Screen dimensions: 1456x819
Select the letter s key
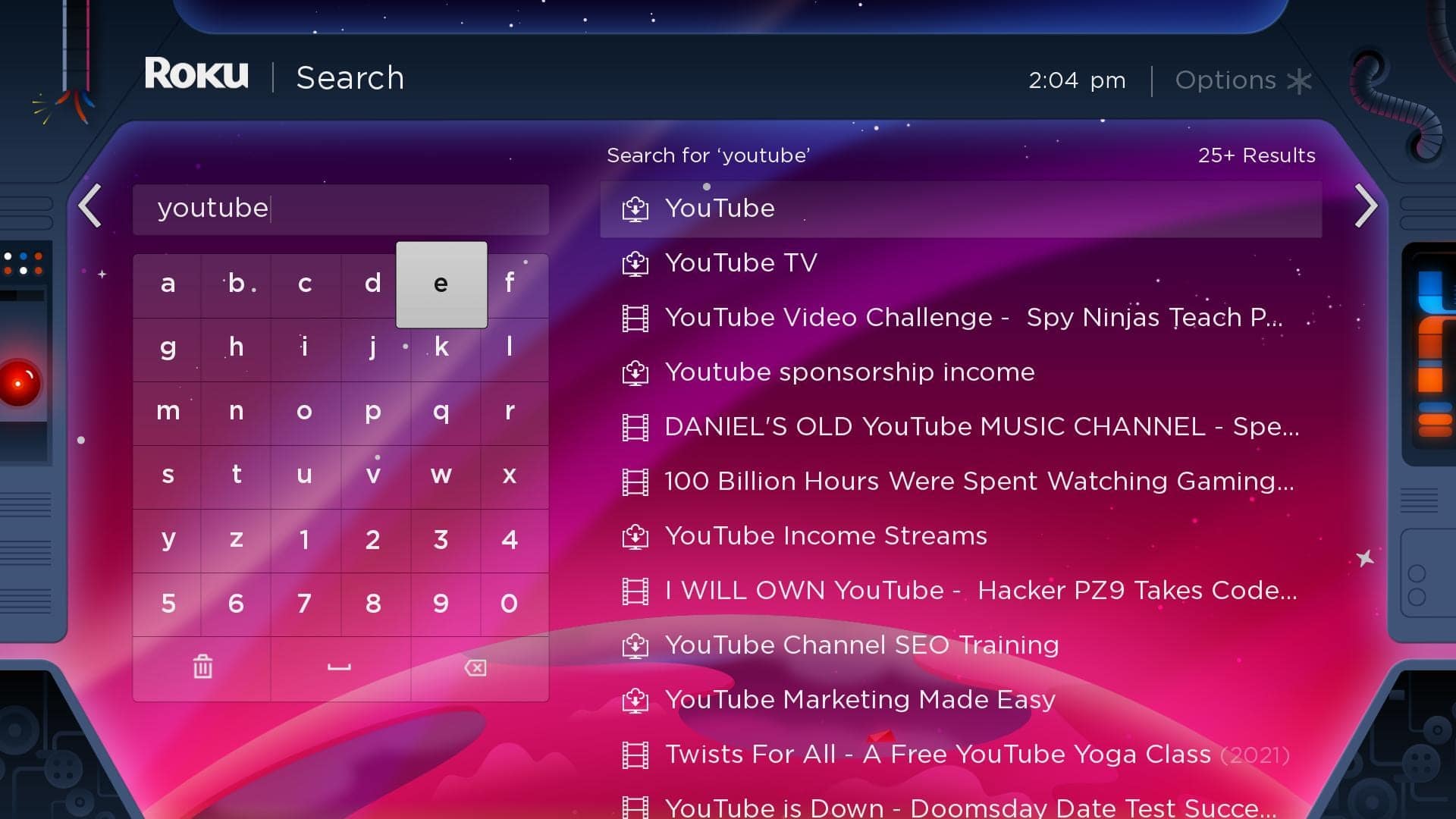coord(168,475)
